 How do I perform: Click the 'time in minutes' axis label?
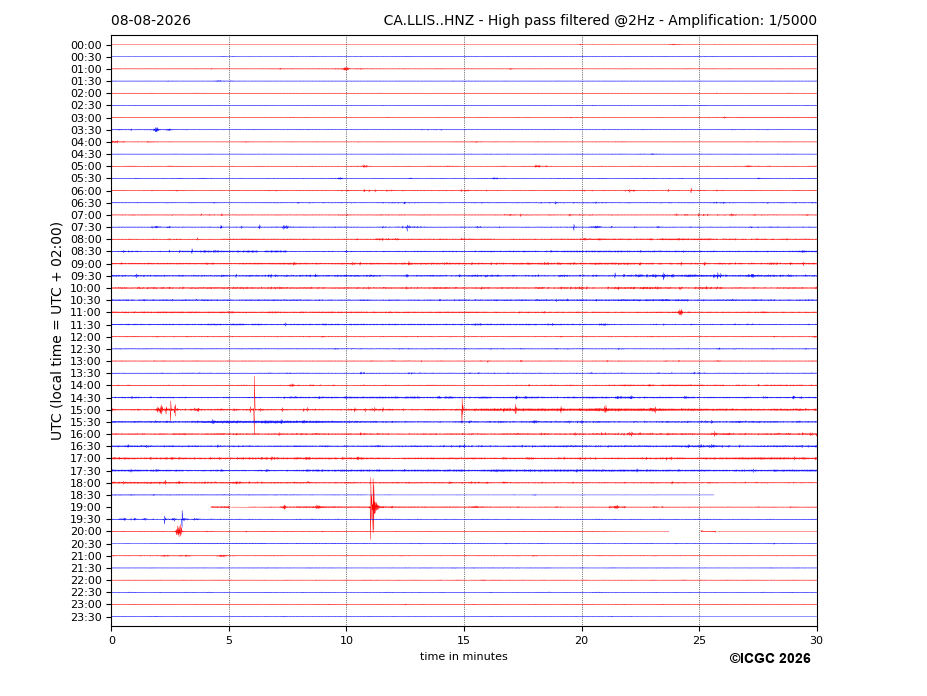click(x=464, y=656)
